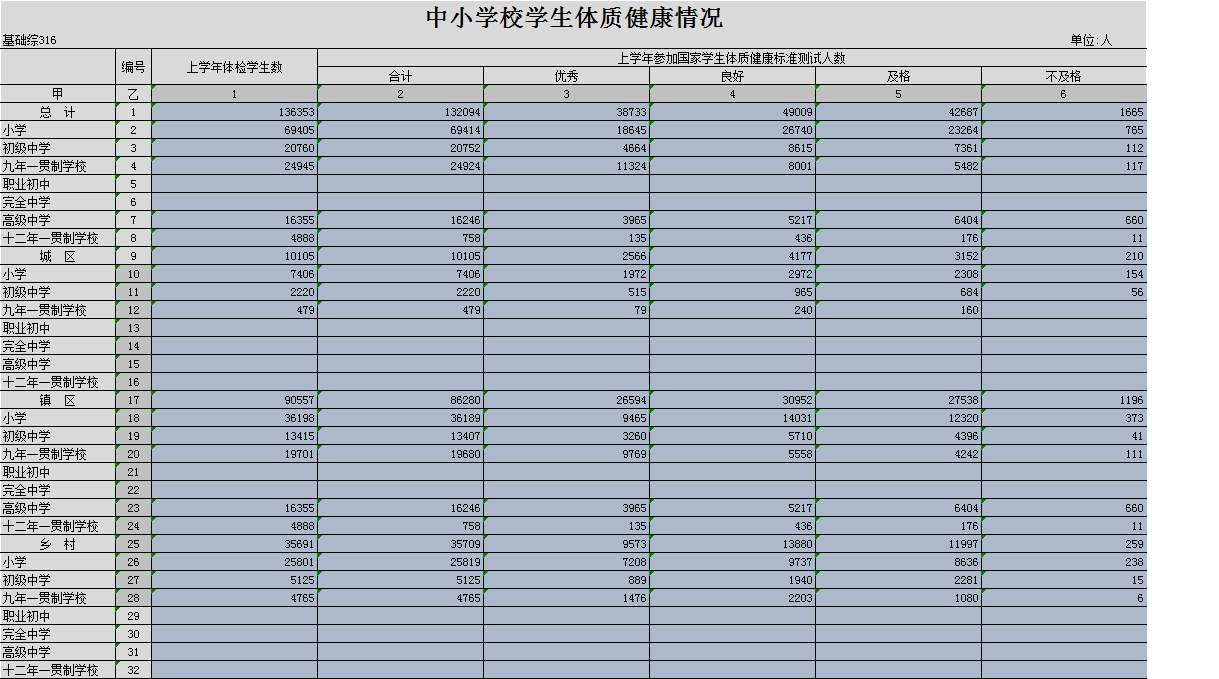This screenshot has height=679, width=1219.
Task: Click the cell with value 4177
Action: click(732, 256)
